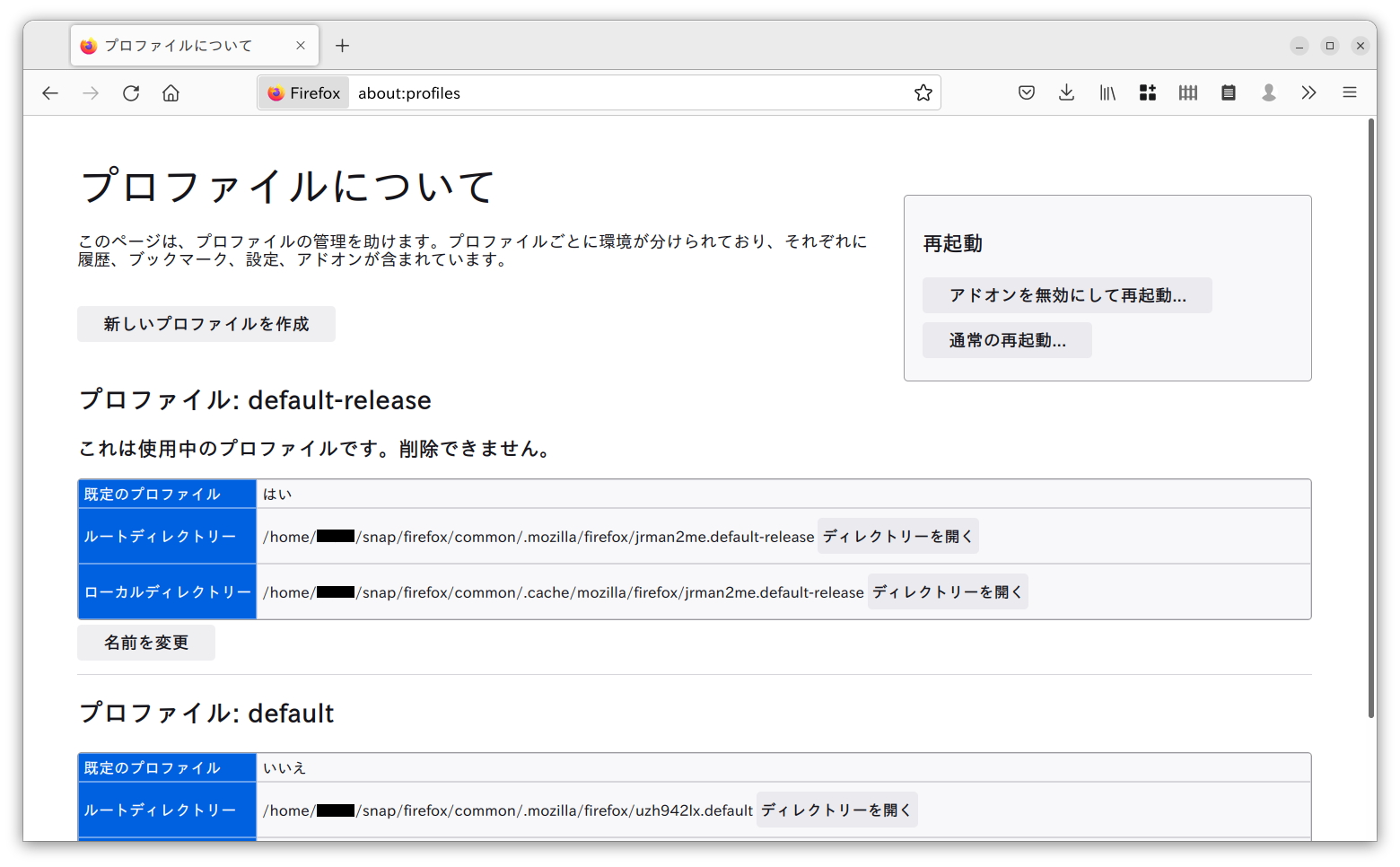Reload the current page
1400x867 pixels.
tap(130, 92)
